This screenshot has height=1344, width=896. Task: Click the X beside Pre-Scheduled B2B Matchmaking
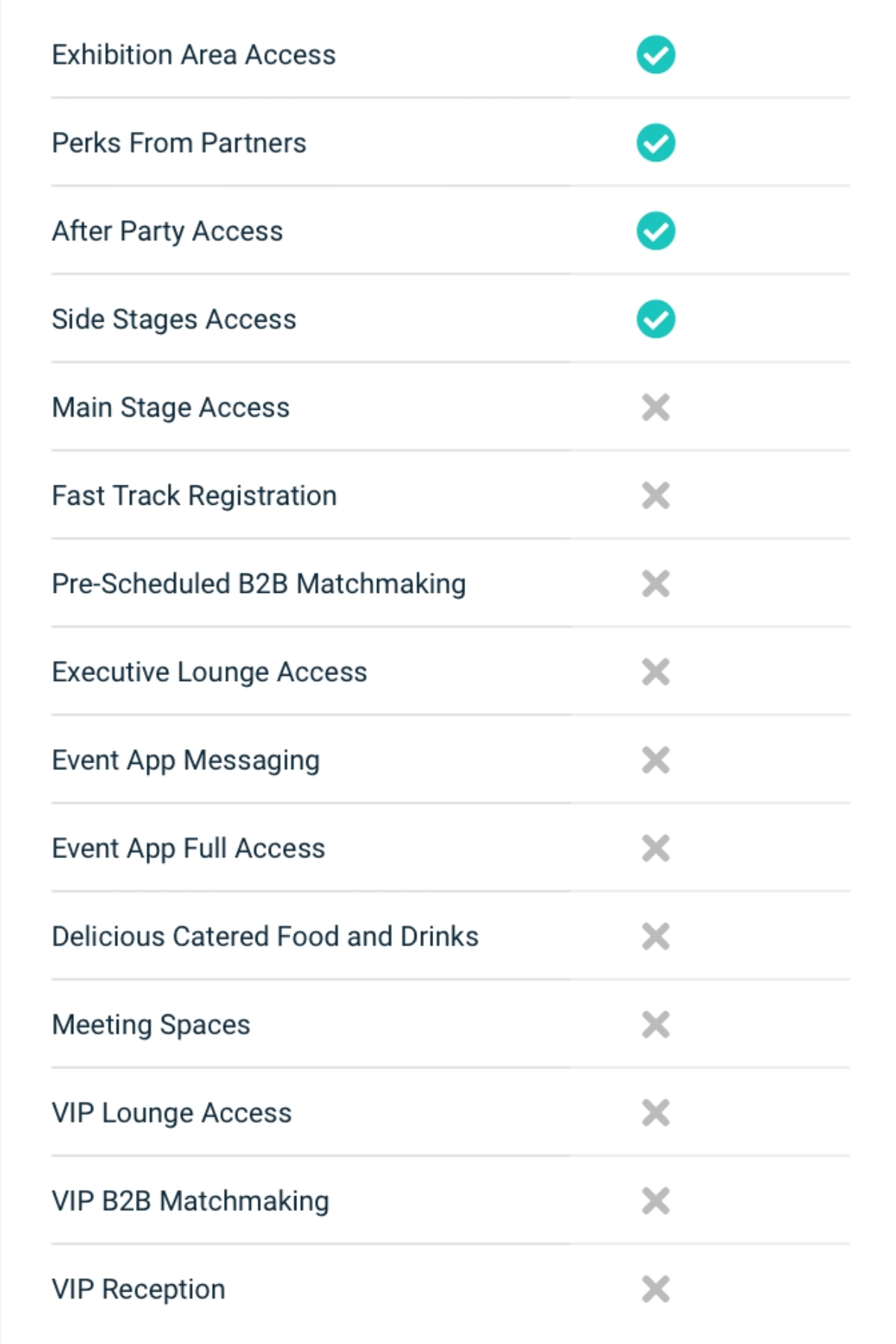[656, 584]
